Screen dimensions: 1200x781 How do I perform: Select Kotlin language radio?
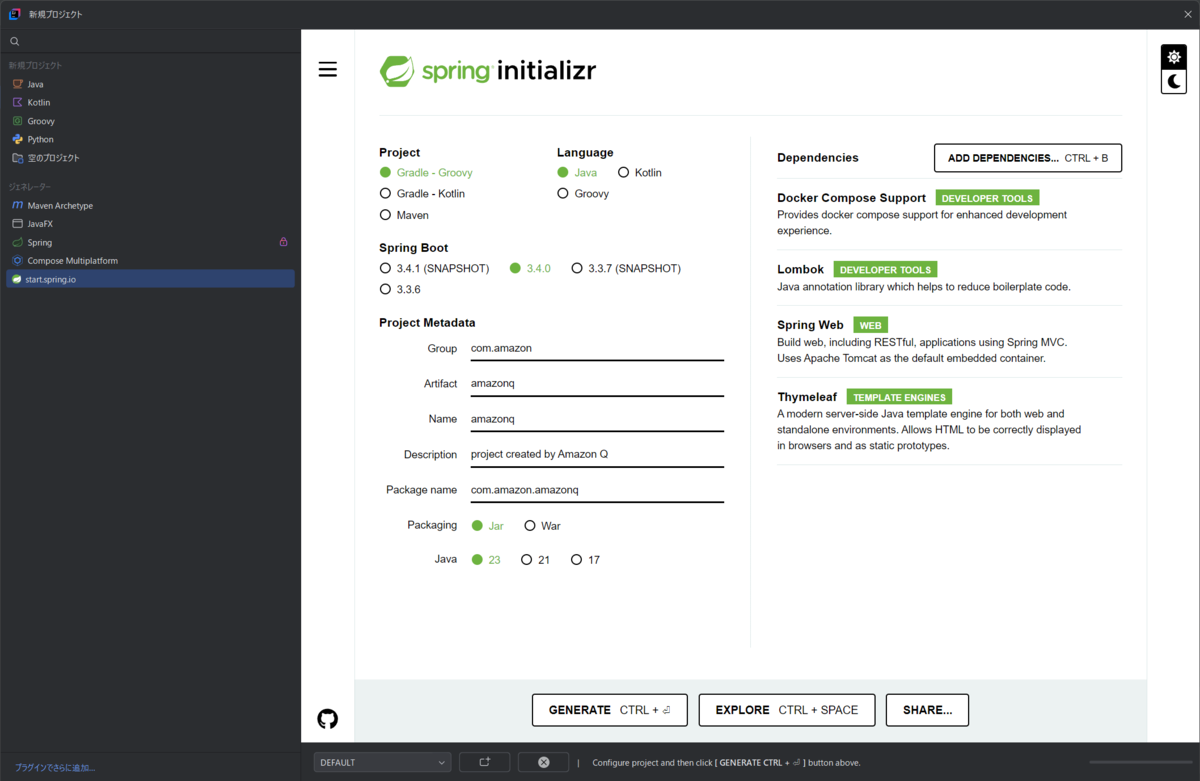(x=640, y=172)
